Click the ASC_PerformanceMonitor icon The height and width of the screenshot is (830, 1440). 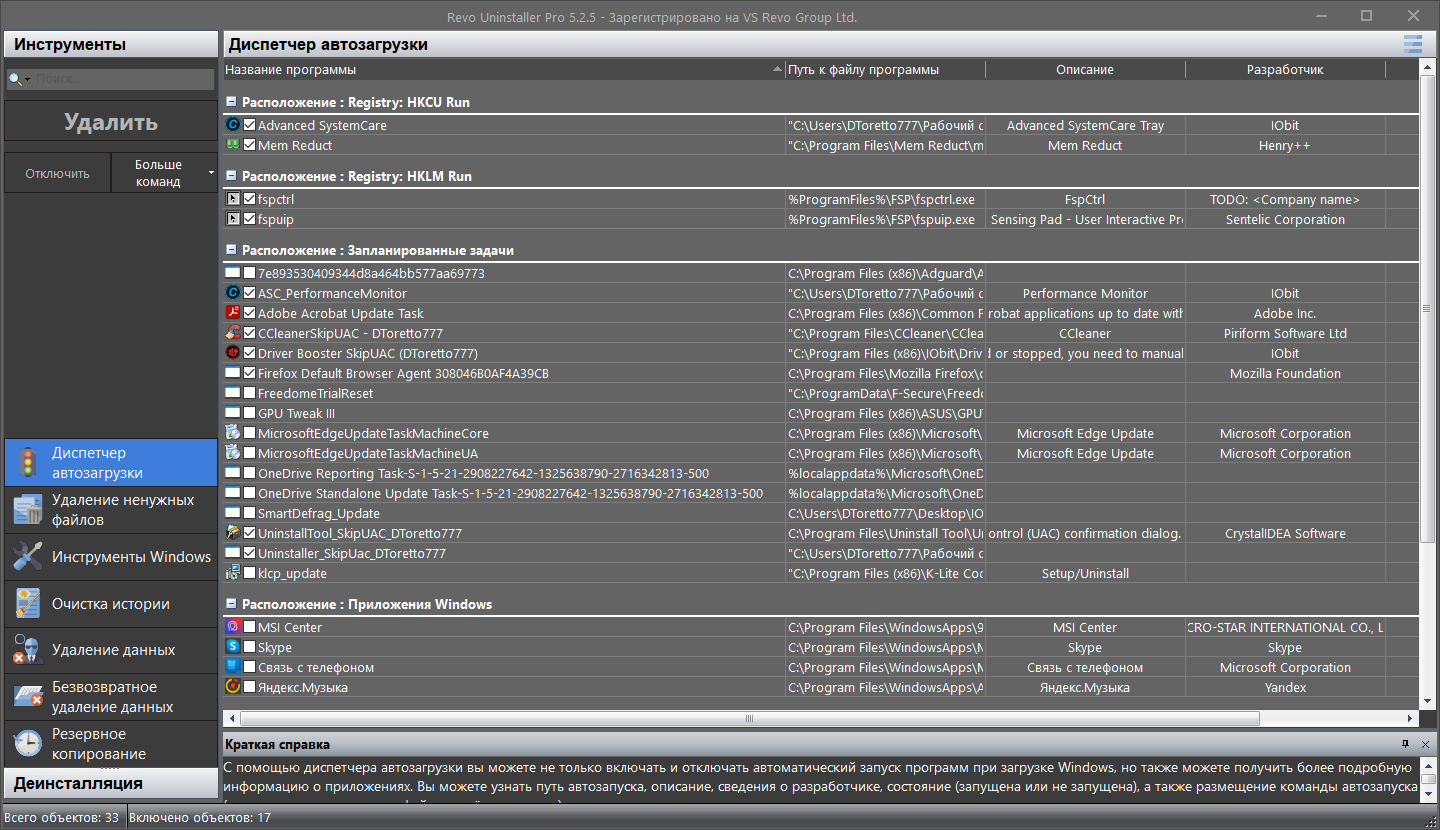(x=233, y=293)
